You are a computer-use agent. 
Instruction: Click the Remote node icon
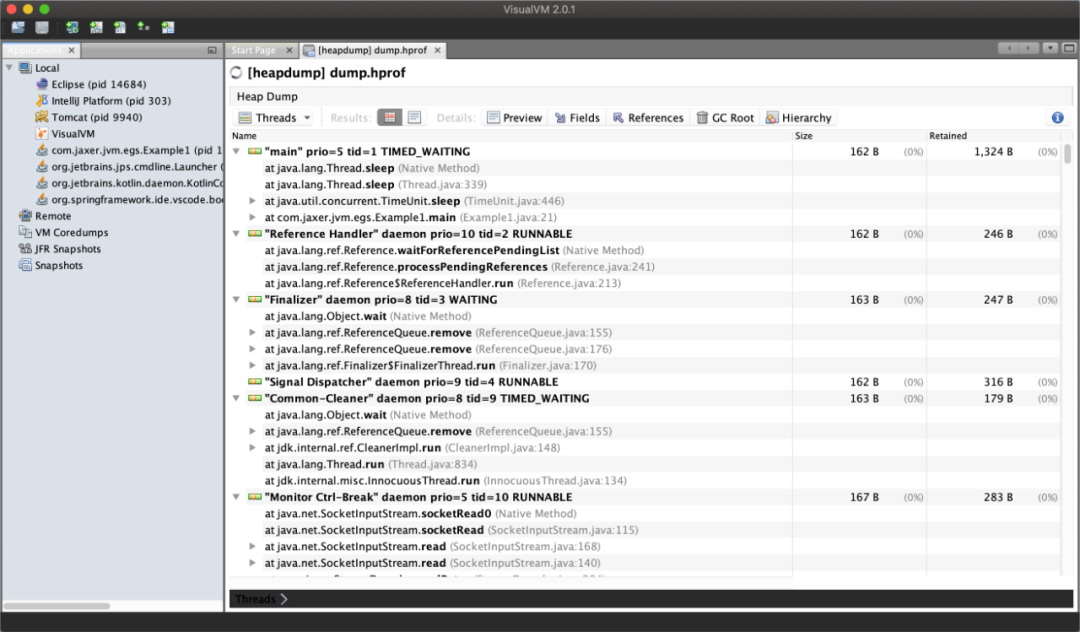(x=25, y=215)
